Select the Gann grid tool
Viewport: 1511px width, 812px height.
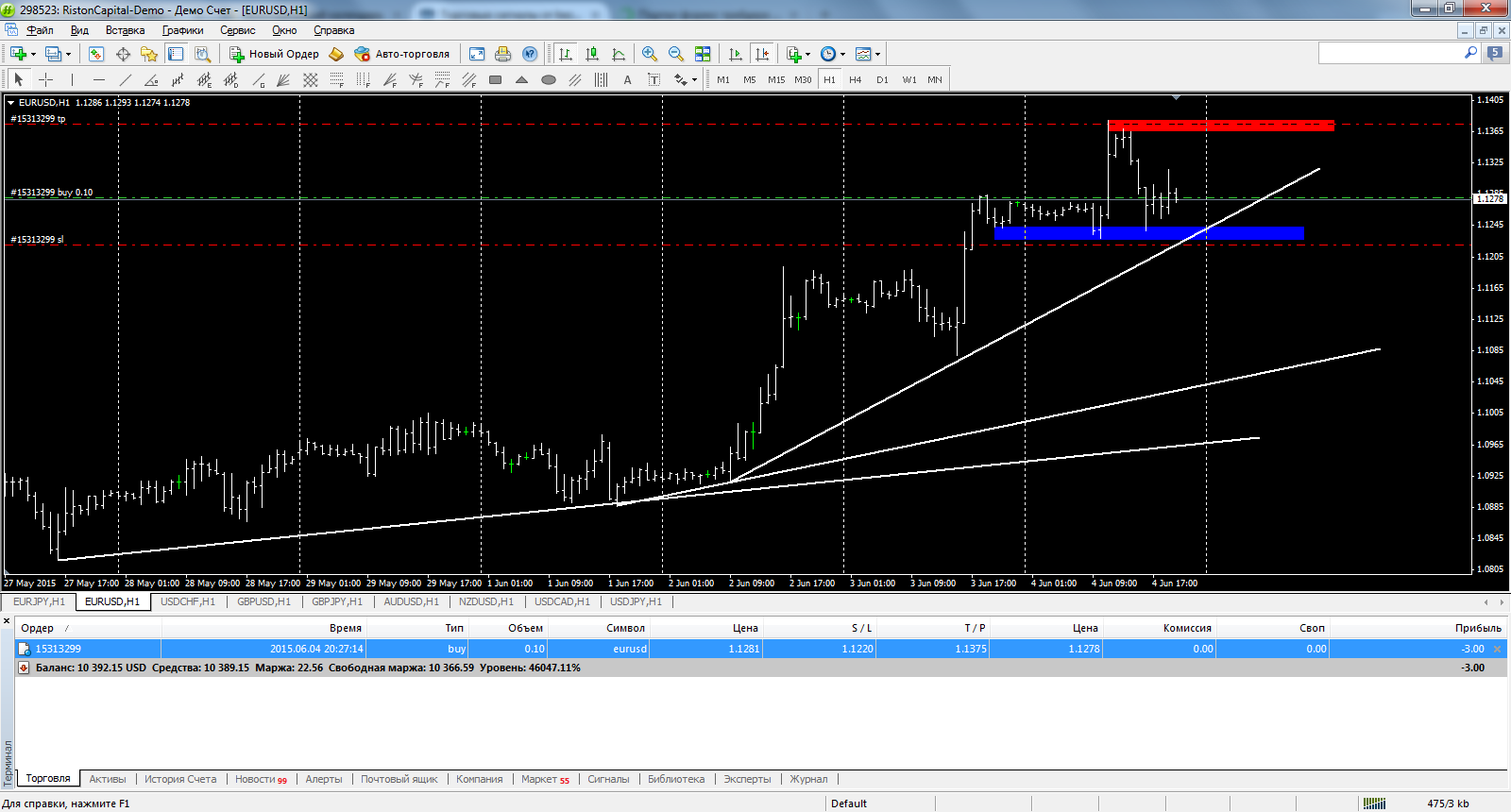(310, 79)
